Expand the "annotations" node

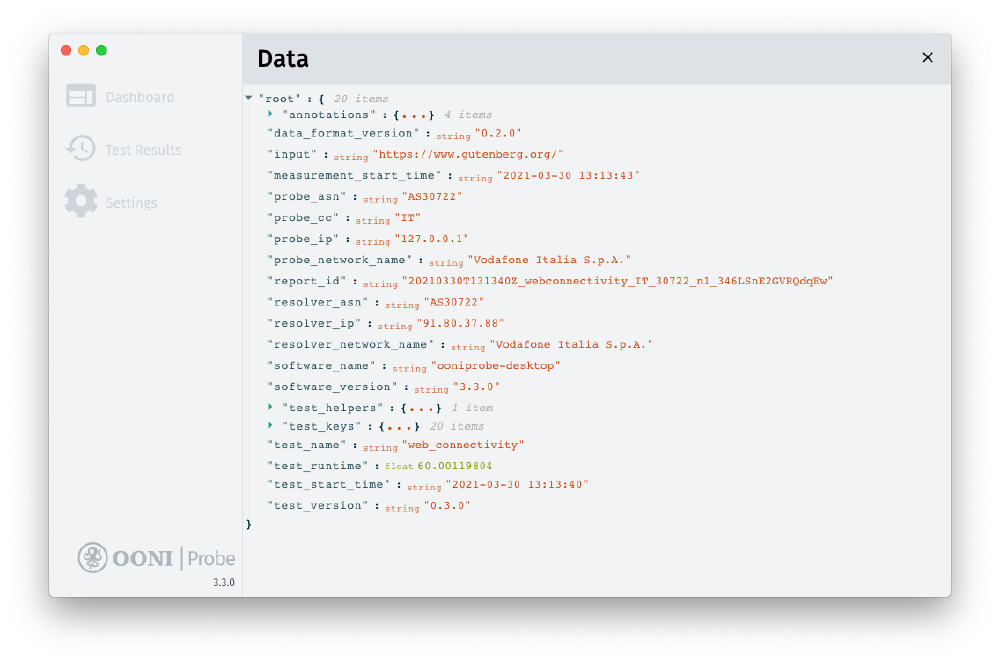coord(271,114)
